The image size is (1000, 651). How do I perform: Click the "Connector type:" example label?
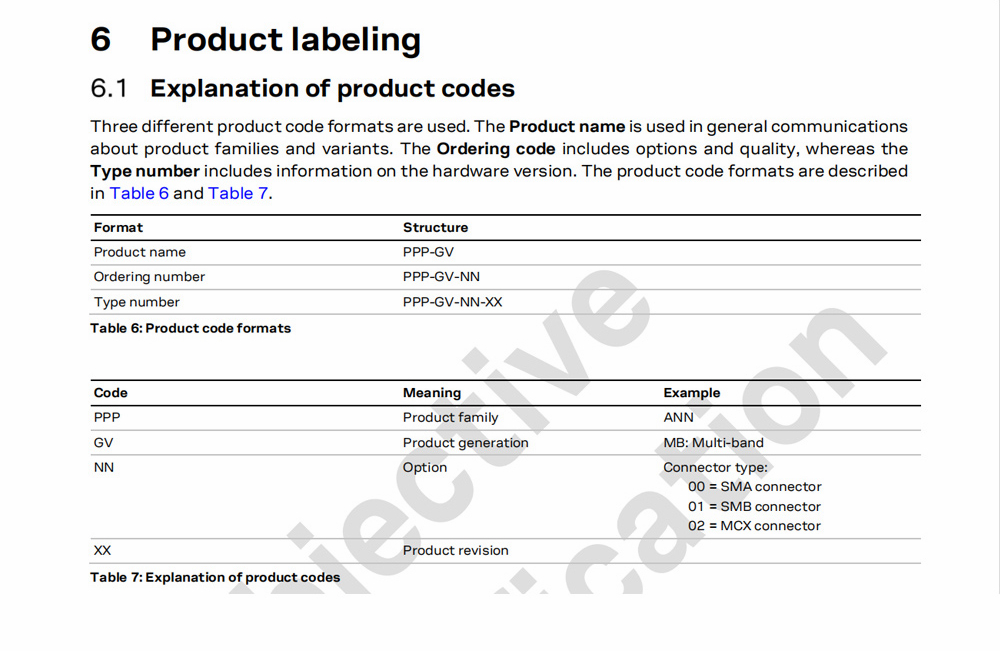[715, 468]
